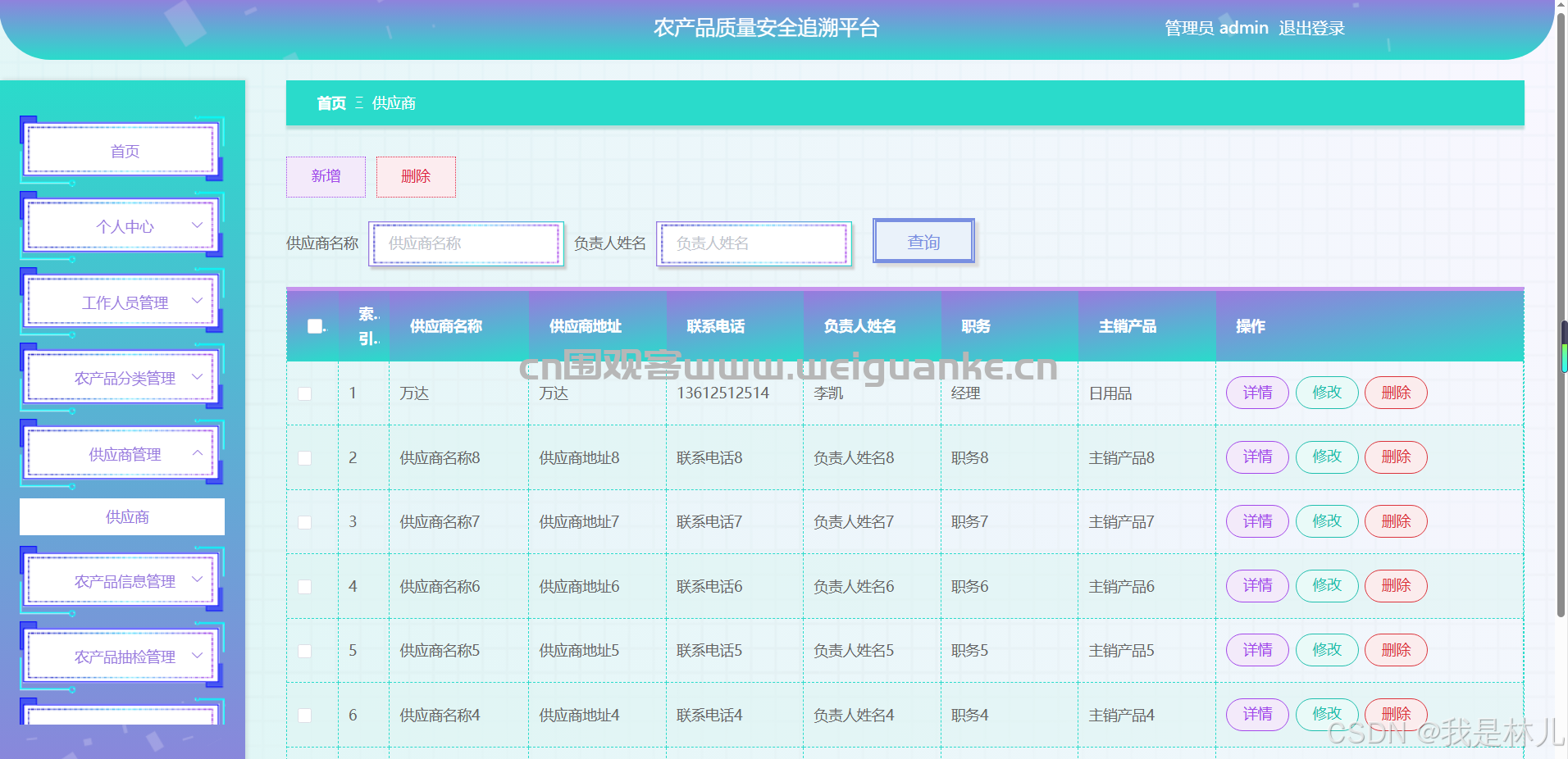Click 修改 for 供应商名称4
1568x759 pixels.
pos(1327,714)
